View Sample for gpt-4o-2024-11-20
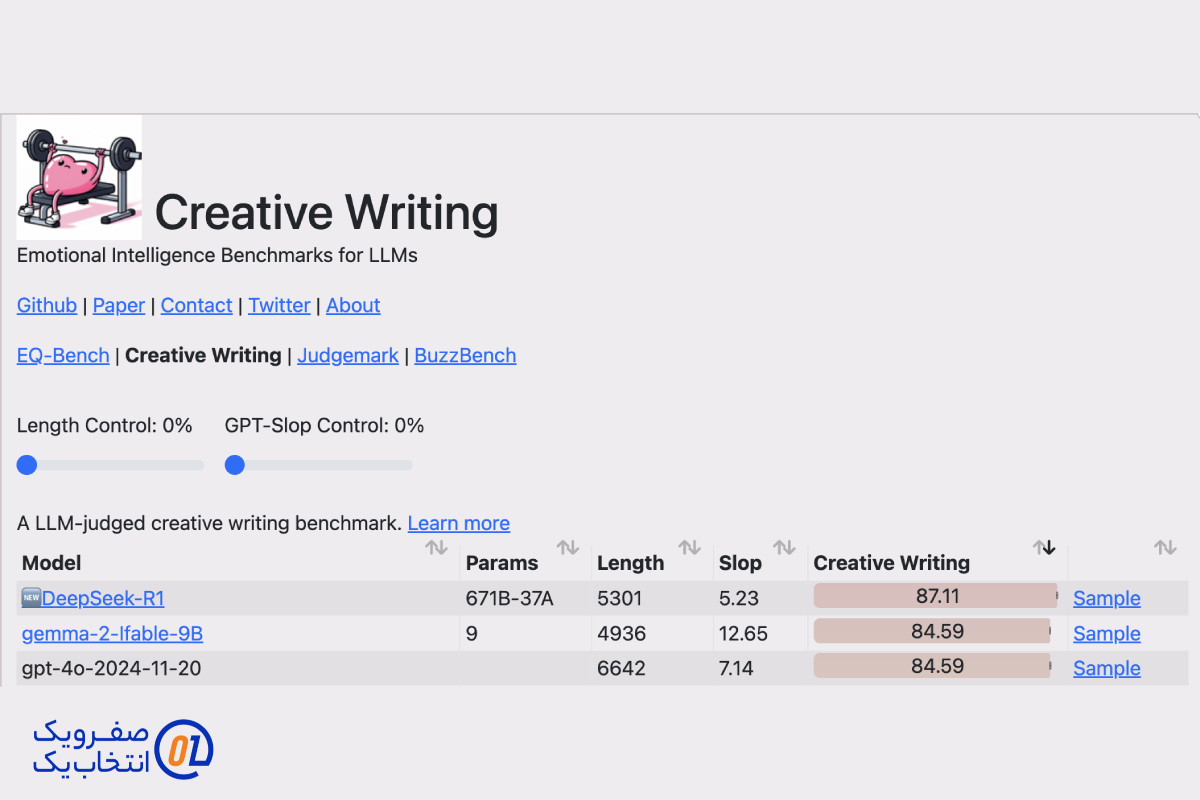 (x=1107, y=668)
